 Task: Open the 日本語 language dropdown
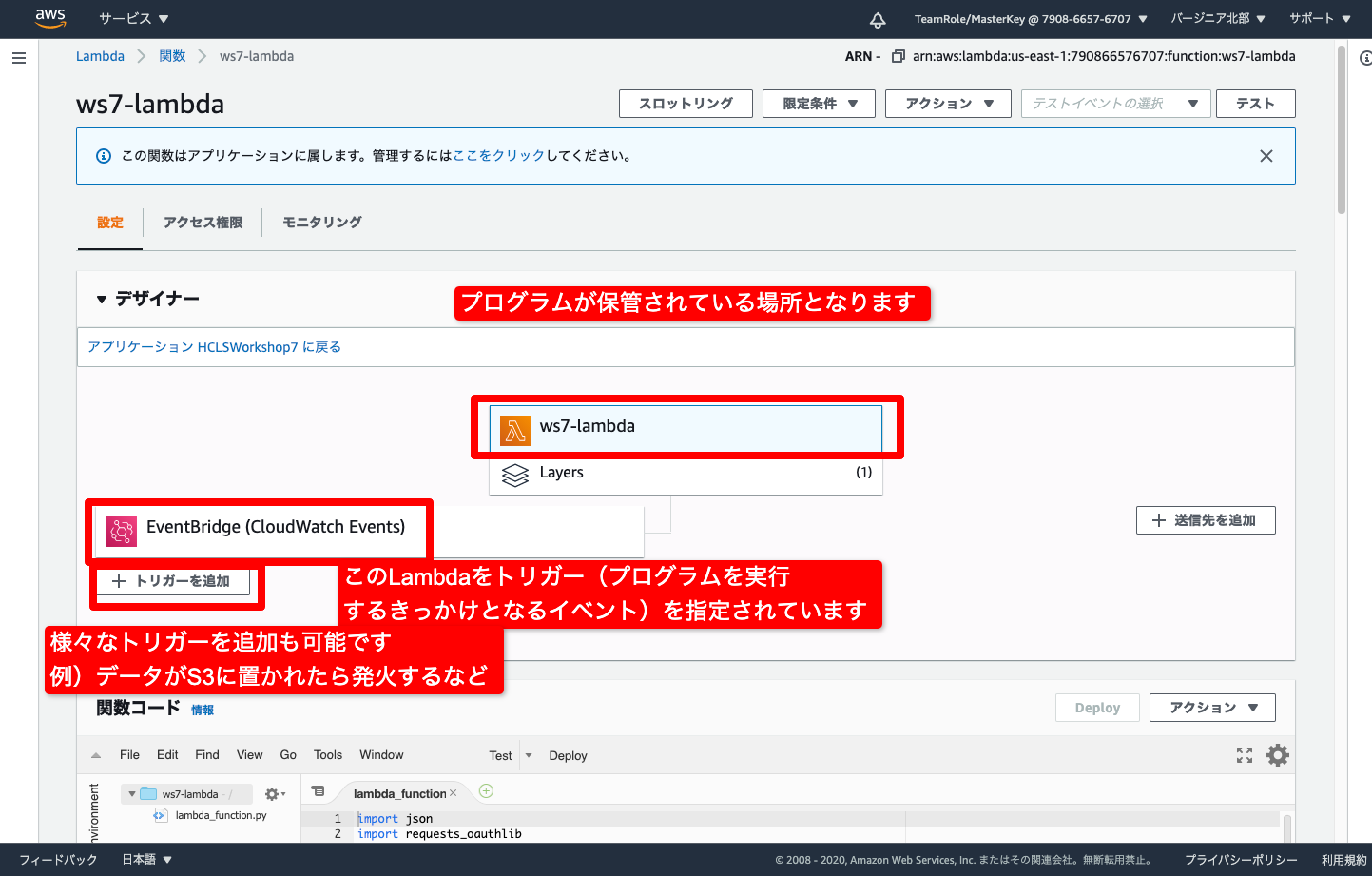[146, 860]
